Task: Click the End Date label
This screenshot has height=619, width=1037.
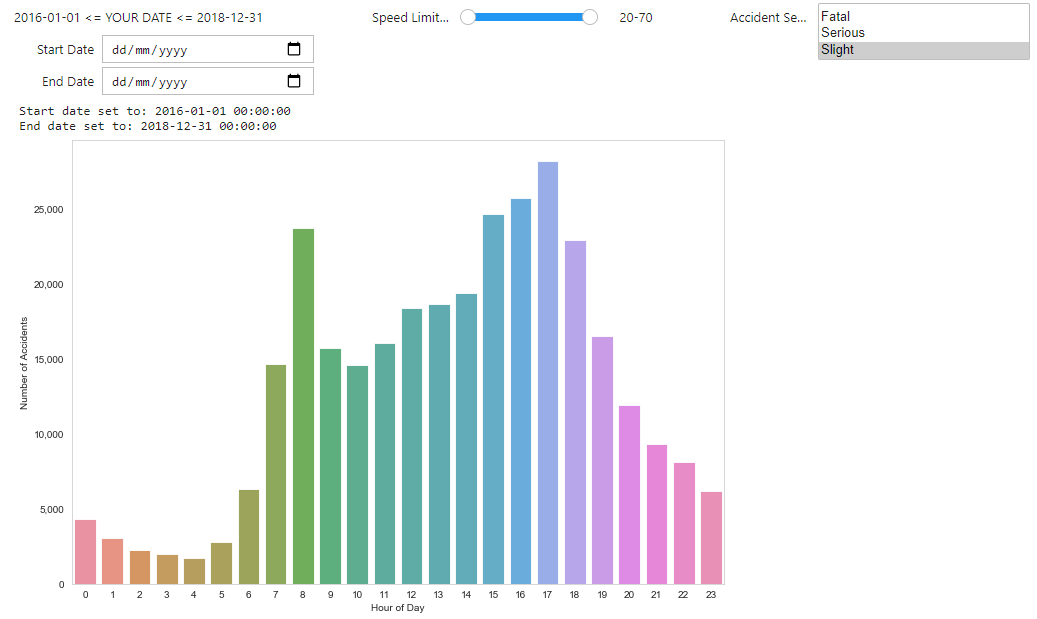Action: pos(68,81)
